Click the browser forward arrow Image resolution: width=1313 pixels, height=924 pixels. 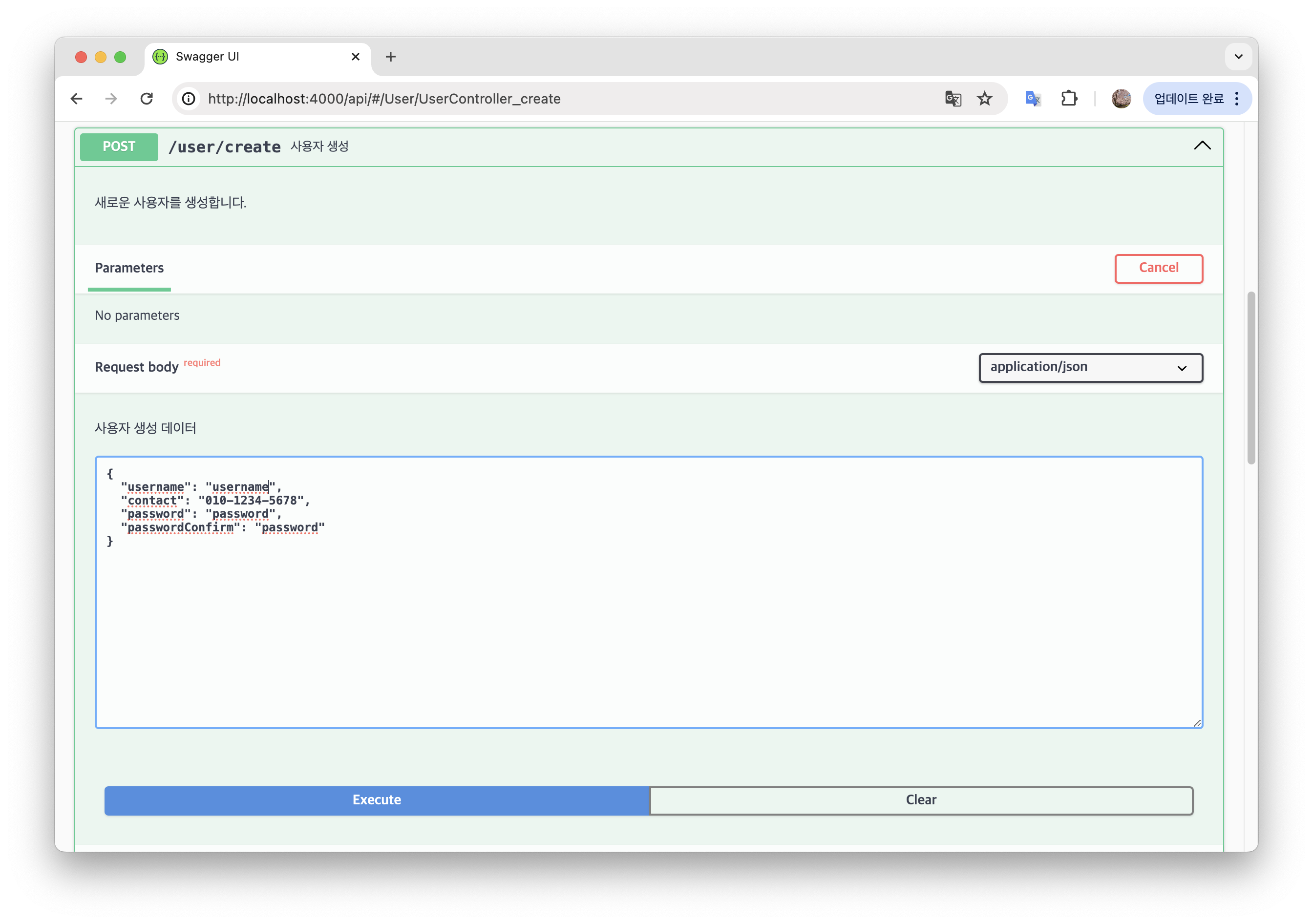[111, 99]
